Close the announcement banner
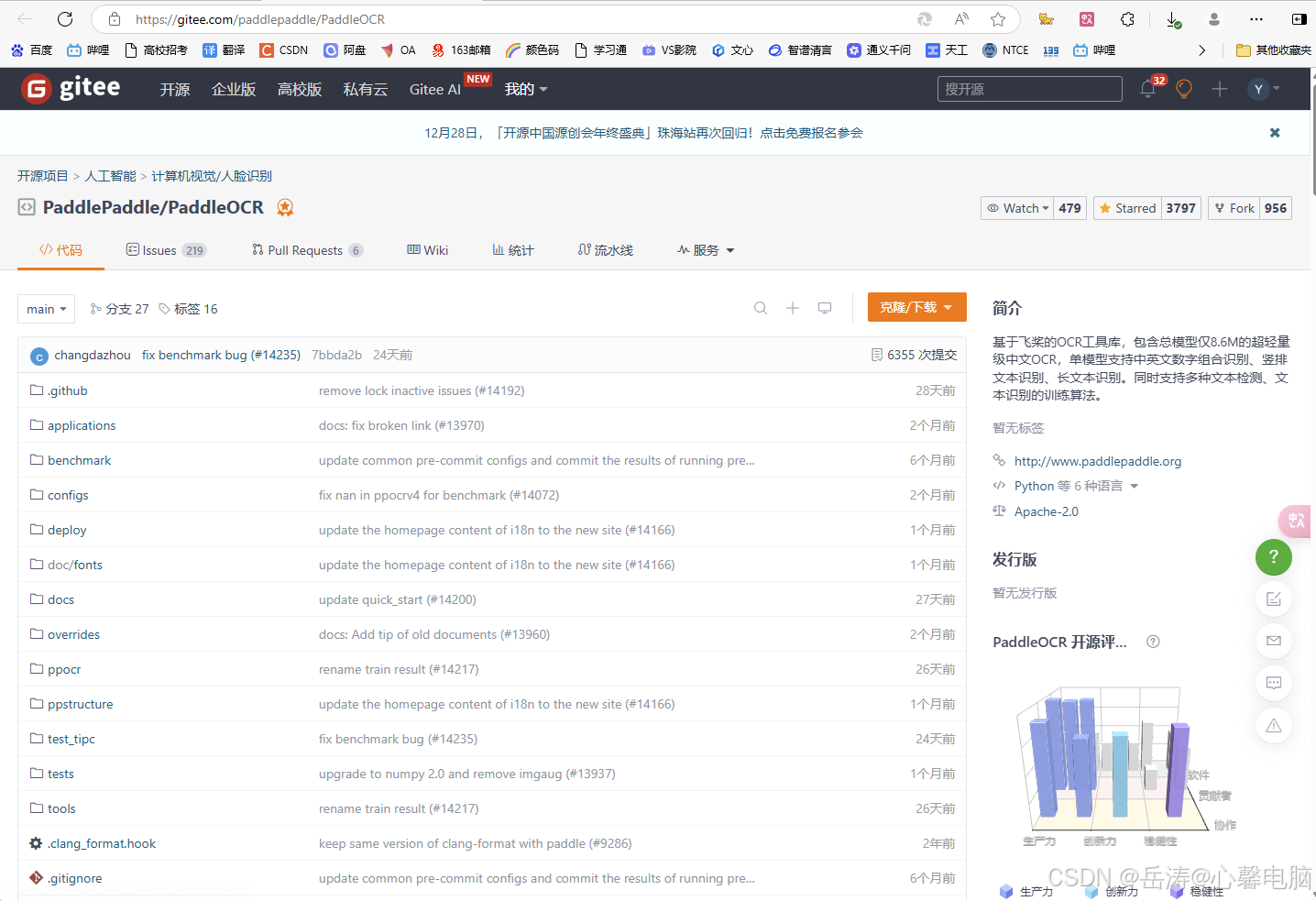 1275,133
